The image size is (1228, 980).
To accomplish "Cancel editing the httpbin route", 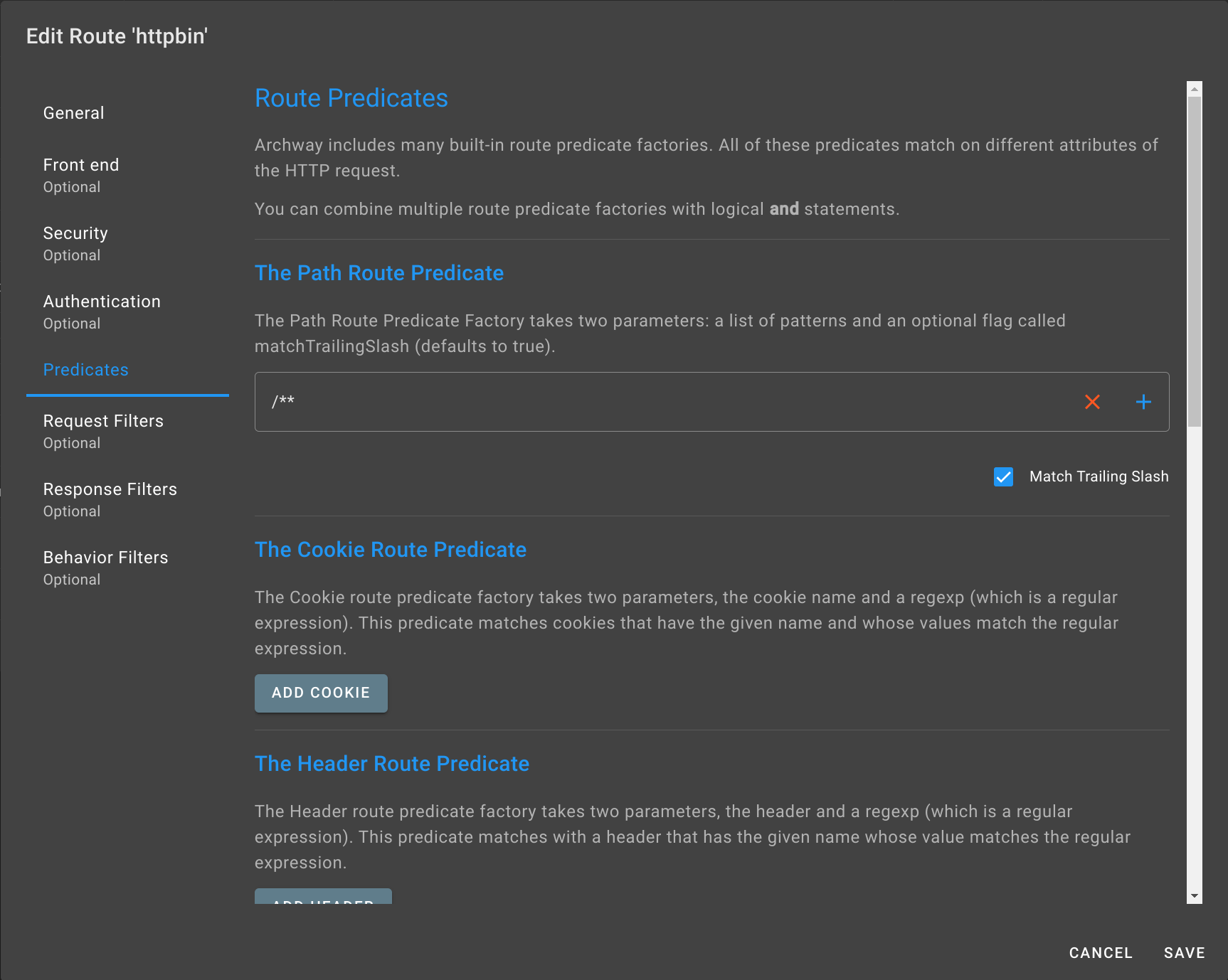I will pos(1101,953).
